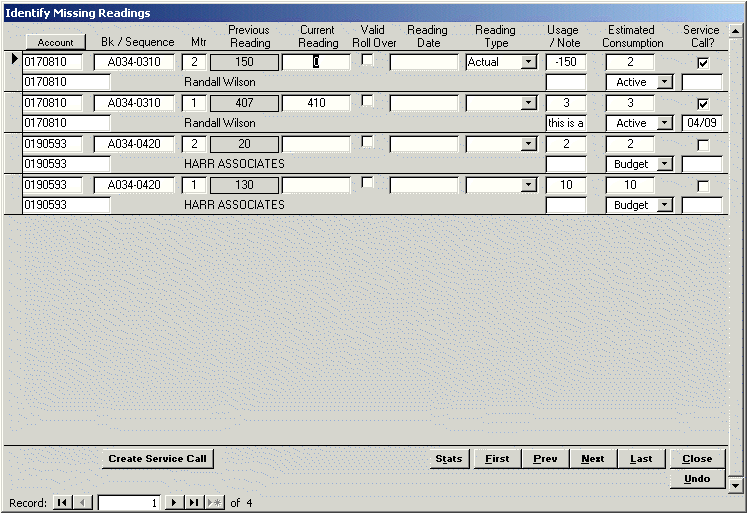This screenshot has height=513, width=747.
Task: Click Reading Date field for reading 410 row
Action: [x=424, y=103]
